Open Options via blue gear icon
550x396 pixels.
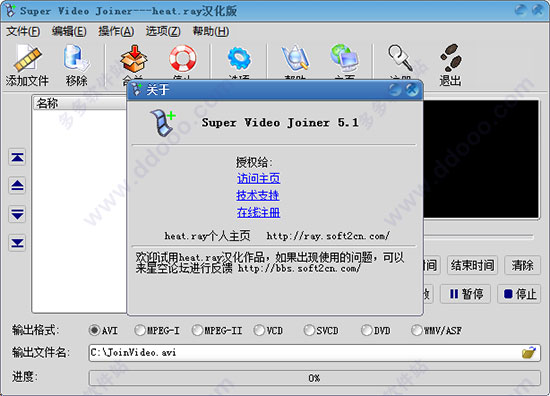click(239, 58)
